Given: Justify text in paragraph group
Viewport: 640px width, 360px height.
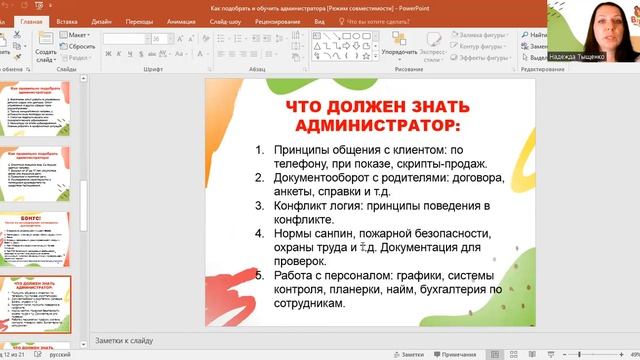Looking at the screenshot, I should coord(254,54).
